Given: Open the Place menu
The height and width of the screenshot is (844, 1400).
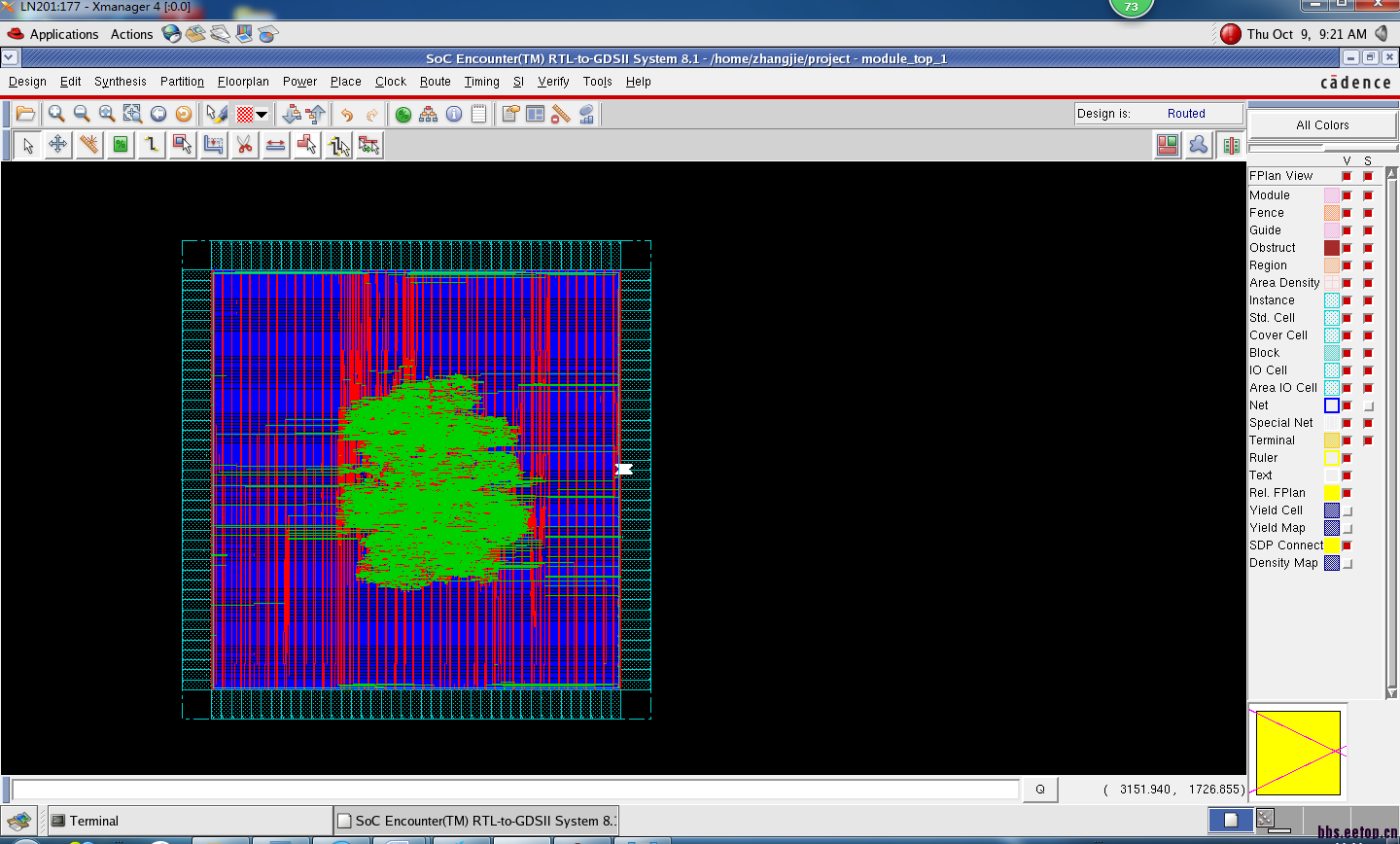Looking at the screenshot, I should (345, 82).
